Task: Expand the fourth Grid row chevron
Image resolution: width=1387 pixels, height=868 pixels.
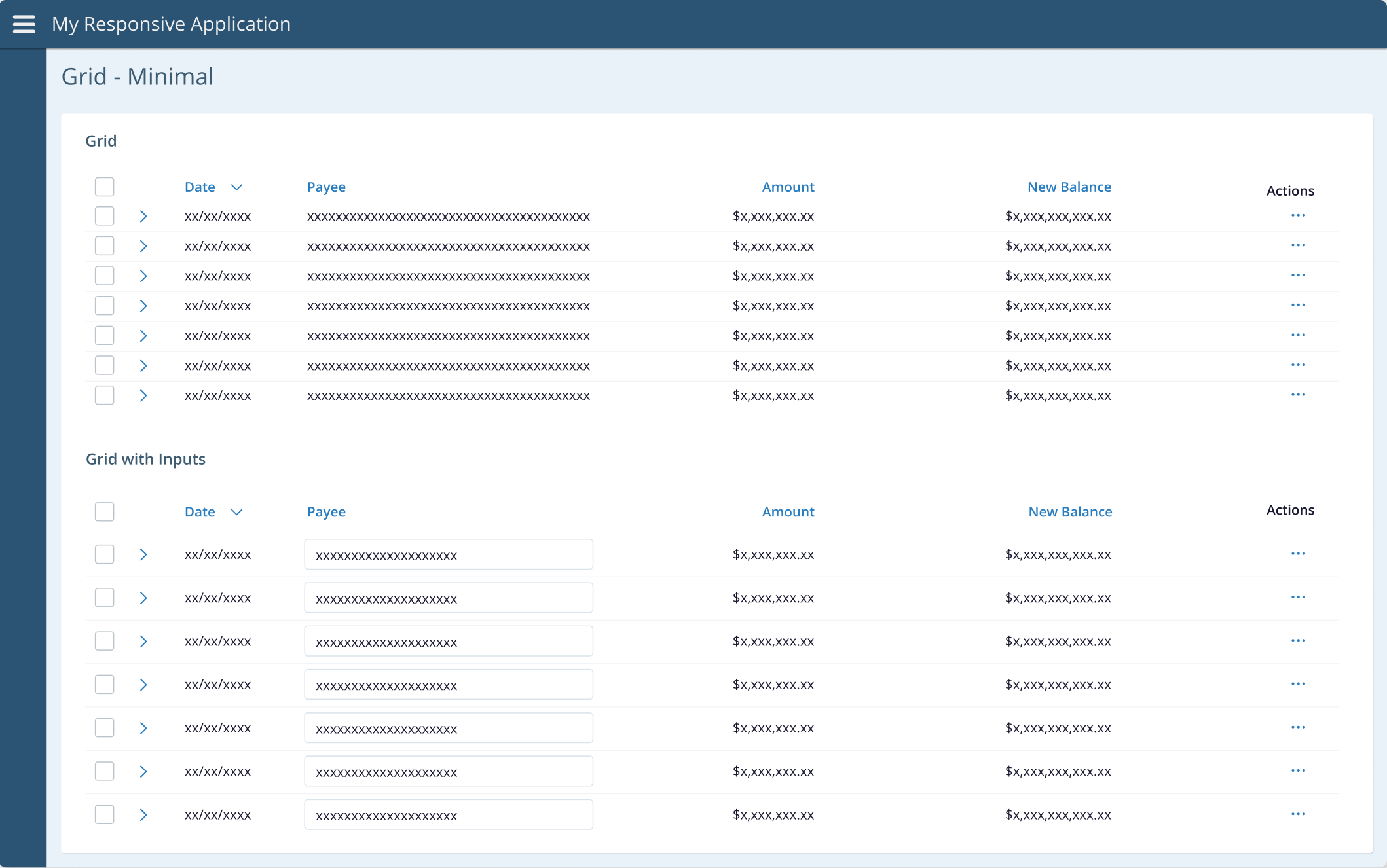Action: (x=143, y=306)
